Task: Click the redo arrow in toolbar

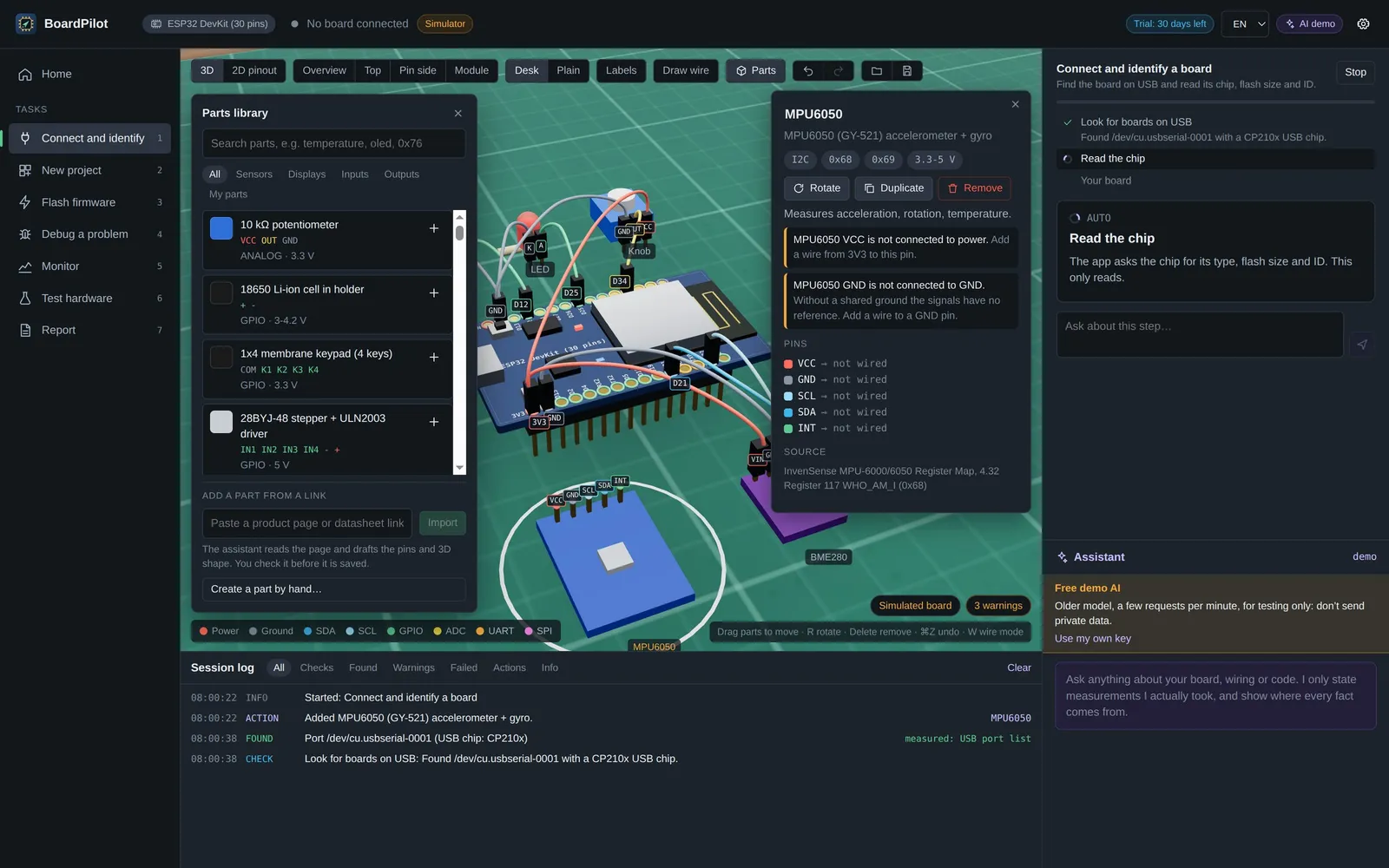Action: coord(839,71)
